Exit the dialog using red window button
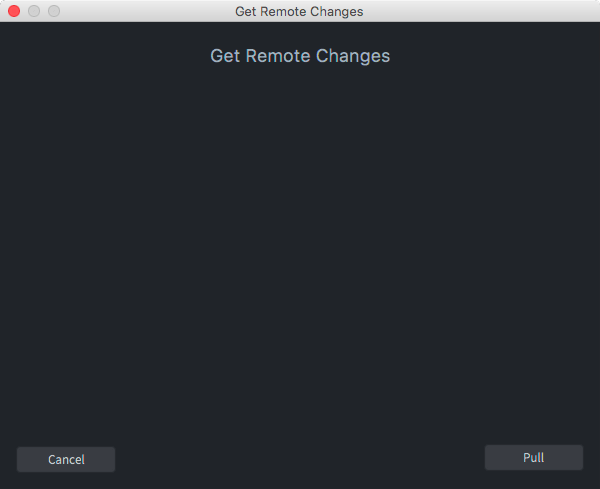The width and height of the screenshot is (600, 489). (14, 11)
